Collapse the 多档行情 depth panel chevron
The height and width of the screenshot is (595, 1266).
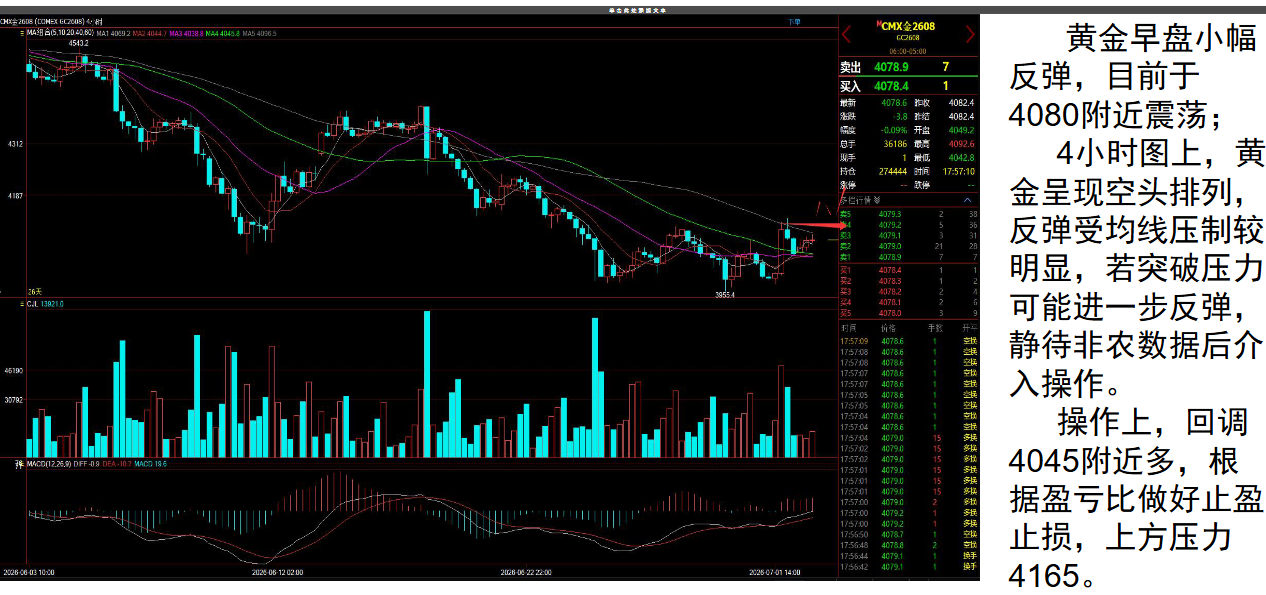click(x=968, y=199)
